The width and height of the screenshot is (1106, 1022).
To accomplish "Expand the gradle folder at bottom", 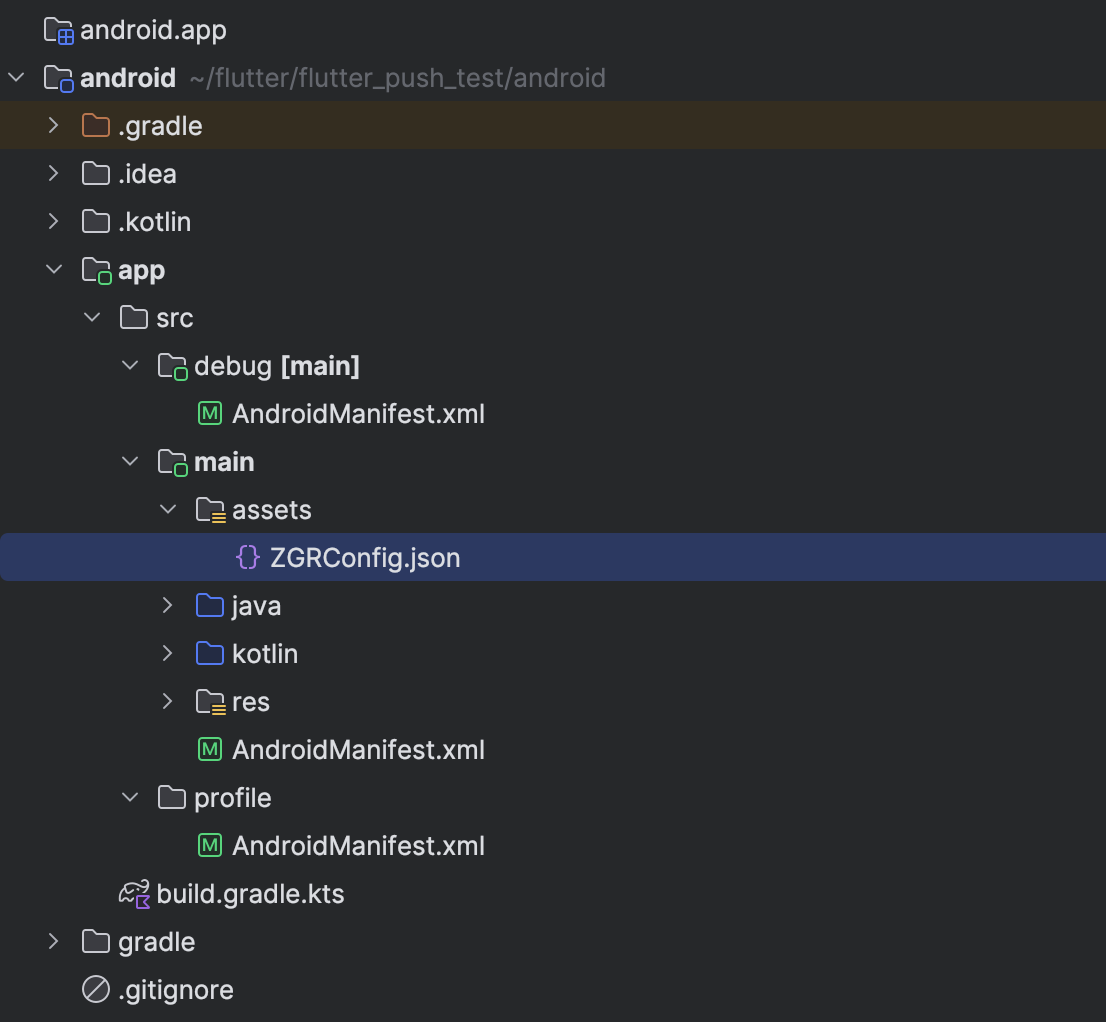I will [54, 941].
